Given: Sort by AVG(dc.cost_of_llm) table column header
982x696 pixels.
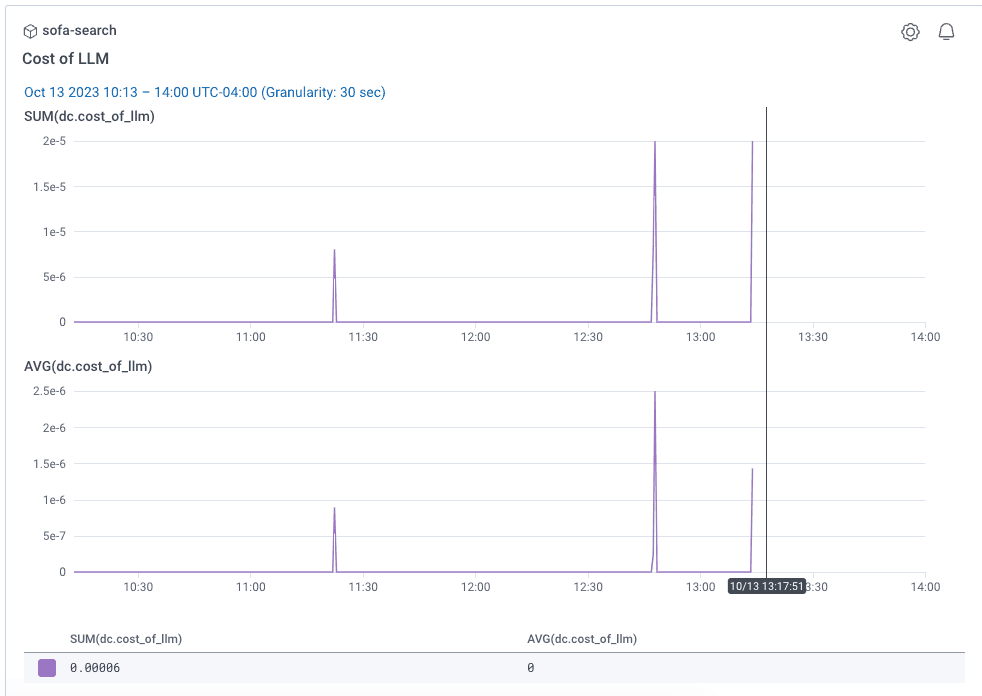Looking at the screenshot, I should point(582,638).
